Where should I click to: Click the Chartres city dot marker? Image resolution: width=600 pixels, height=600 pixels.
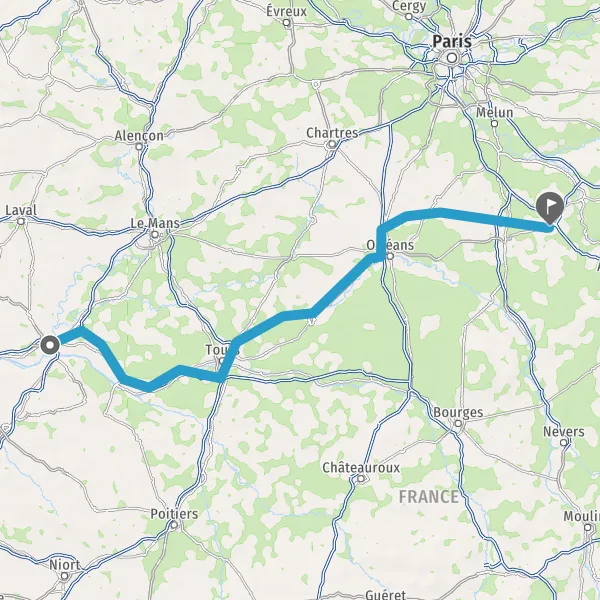[x=332, y=144]
